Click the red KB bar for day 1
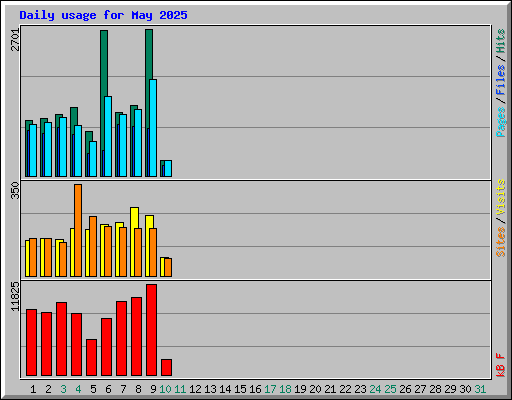Viewport: 512px width, 400px height. (x=31, y=343)
